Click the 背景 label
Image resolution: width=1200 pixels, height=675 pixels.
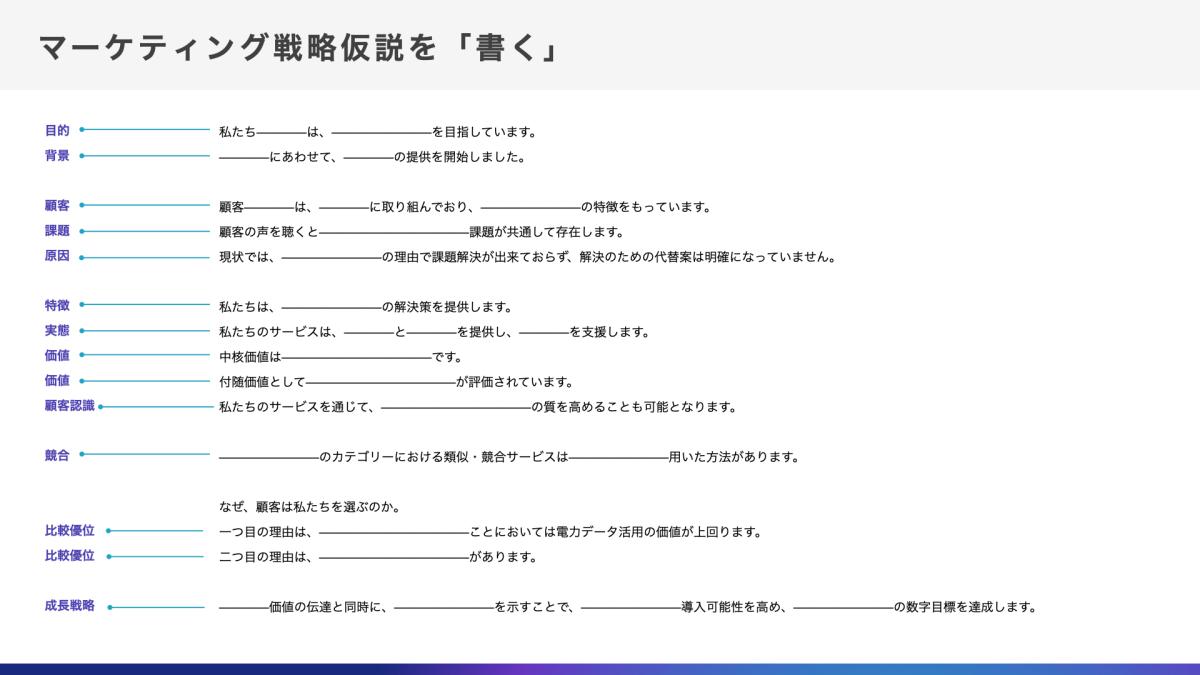click(x=57, y=156)
